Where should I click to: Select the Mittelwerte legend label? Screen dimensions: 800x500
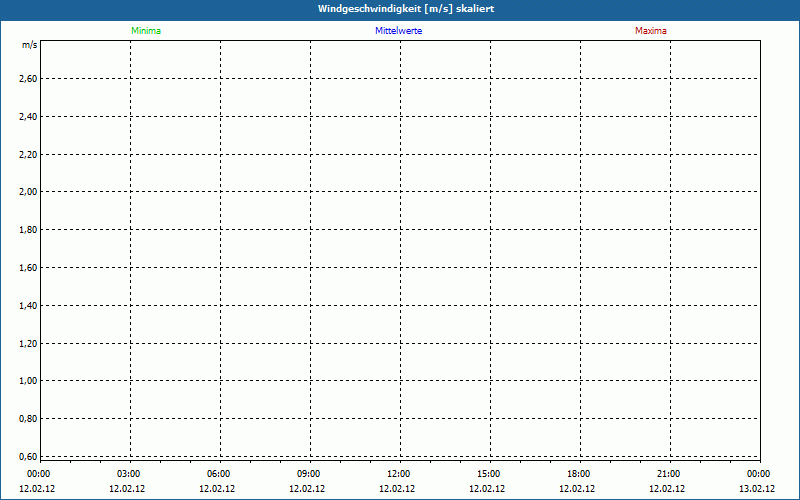[398, 31]
